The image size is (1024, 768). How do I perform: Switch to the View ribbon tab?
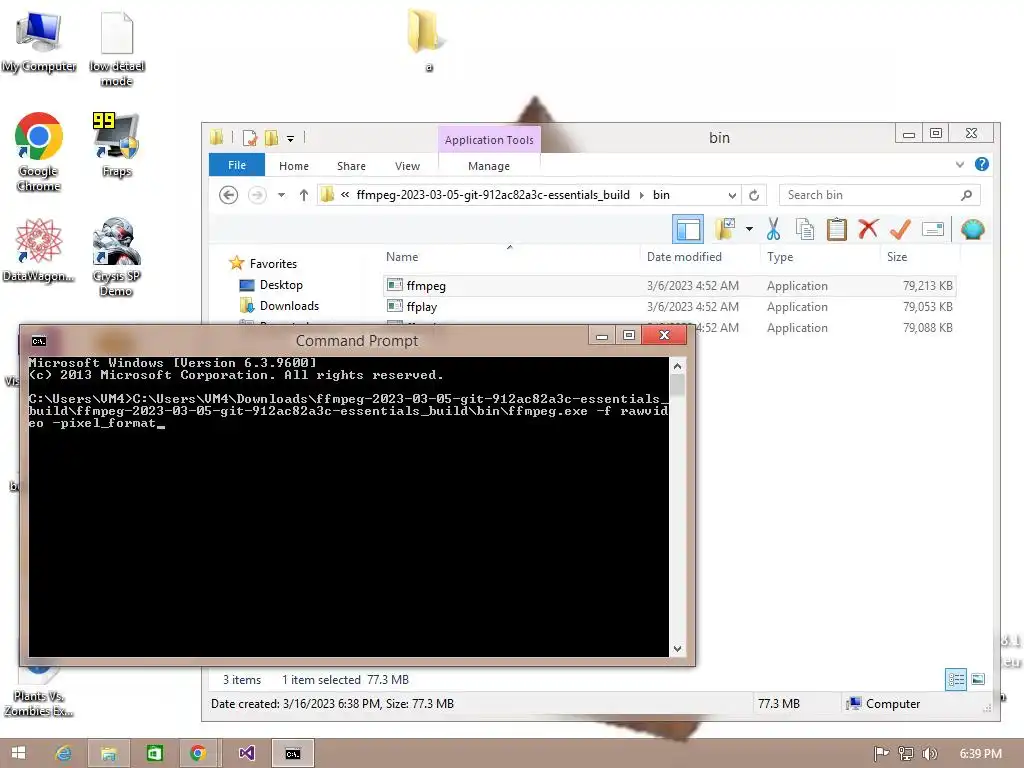coord(408,166)
